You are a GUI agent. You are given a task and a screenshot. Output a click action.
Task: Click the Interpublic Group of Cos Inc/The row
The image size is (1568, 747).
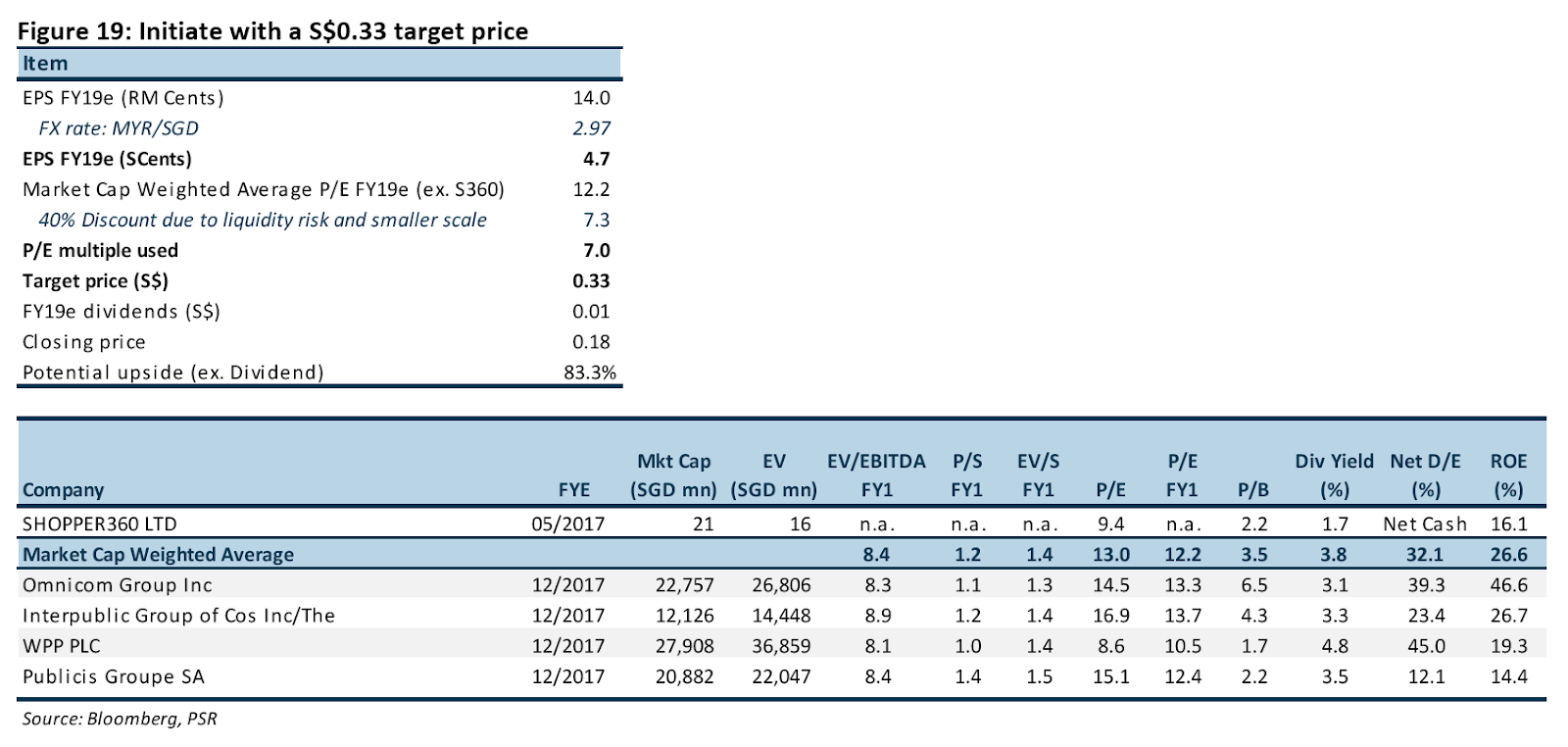tap(781, 616)
